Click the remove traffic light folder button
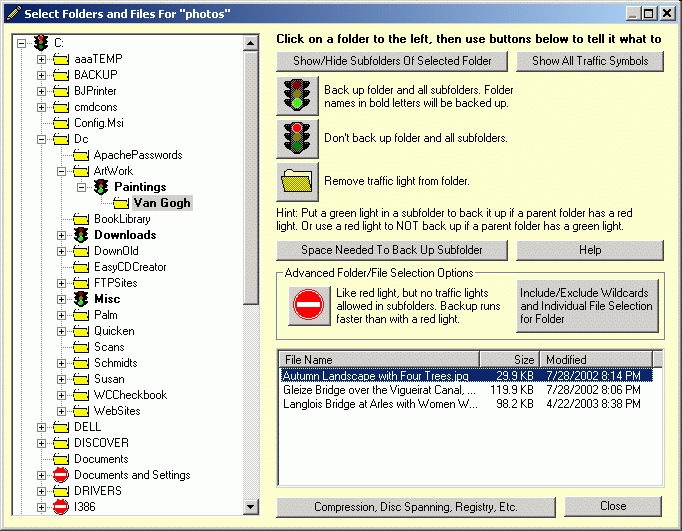 click(x=297, y=181)
